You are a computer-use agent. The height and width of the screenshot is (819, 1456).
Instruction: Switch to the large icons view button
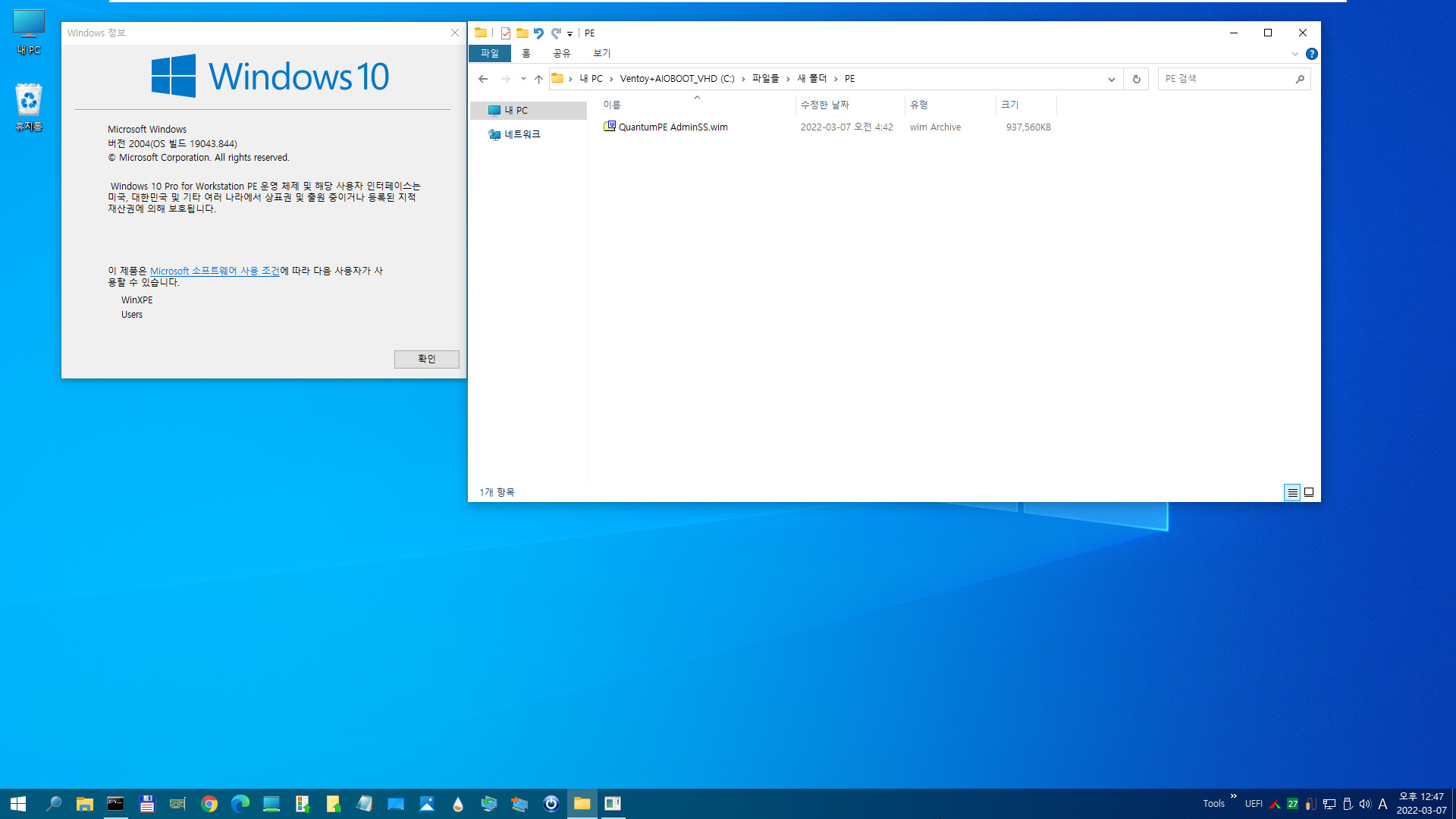1309,493
